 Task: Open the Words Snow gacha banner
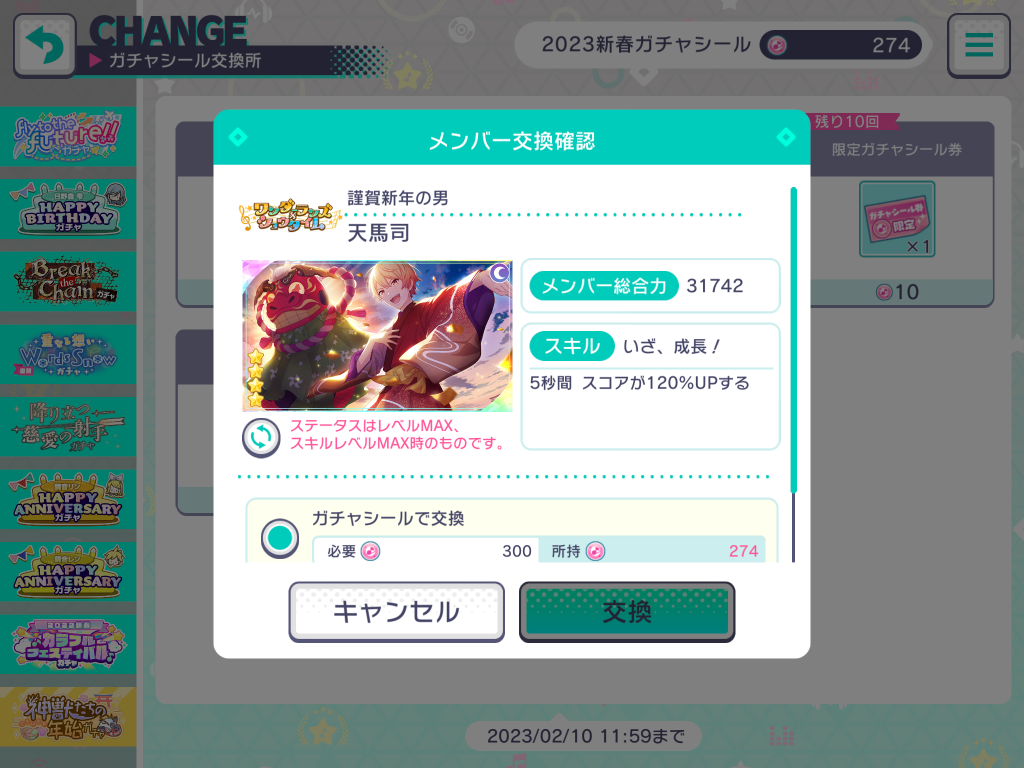pyautogui.click(x=68, y=354)
